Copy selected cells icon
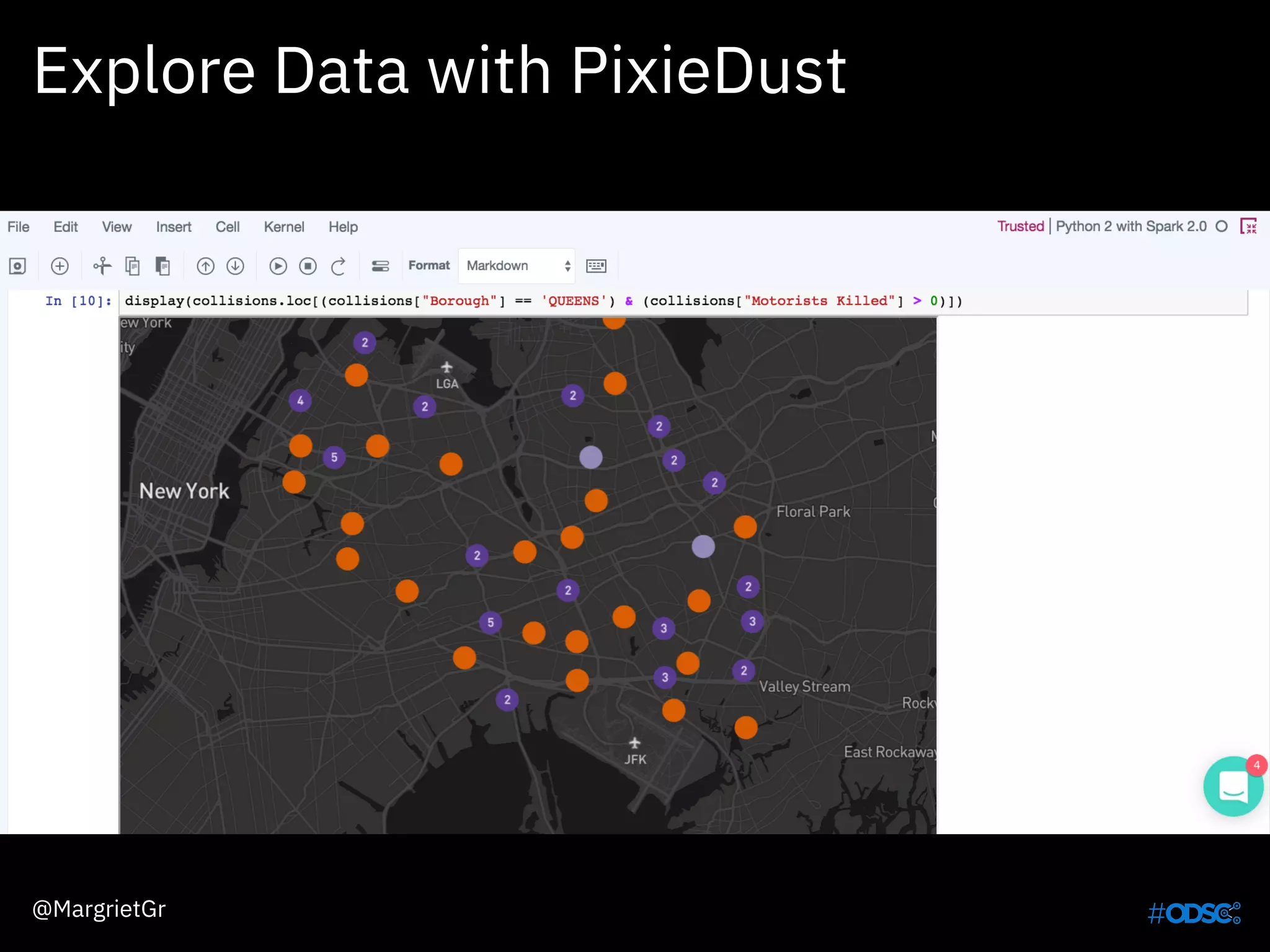The width and height of the screenshot is (1270, 952). click(132, 267)
